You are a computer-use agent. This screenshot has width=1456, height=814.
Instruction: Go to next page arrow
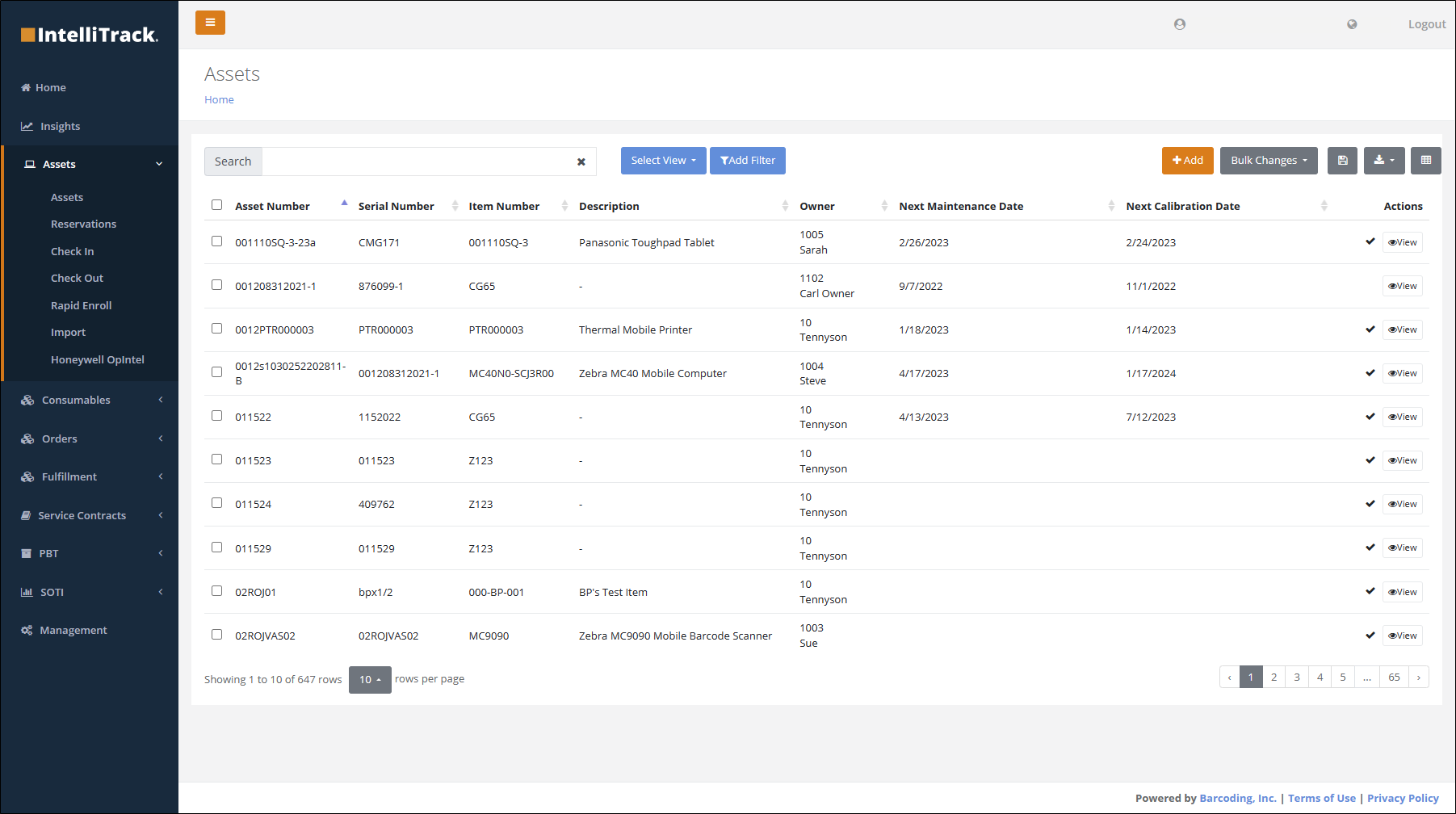tap(1418, 678)
